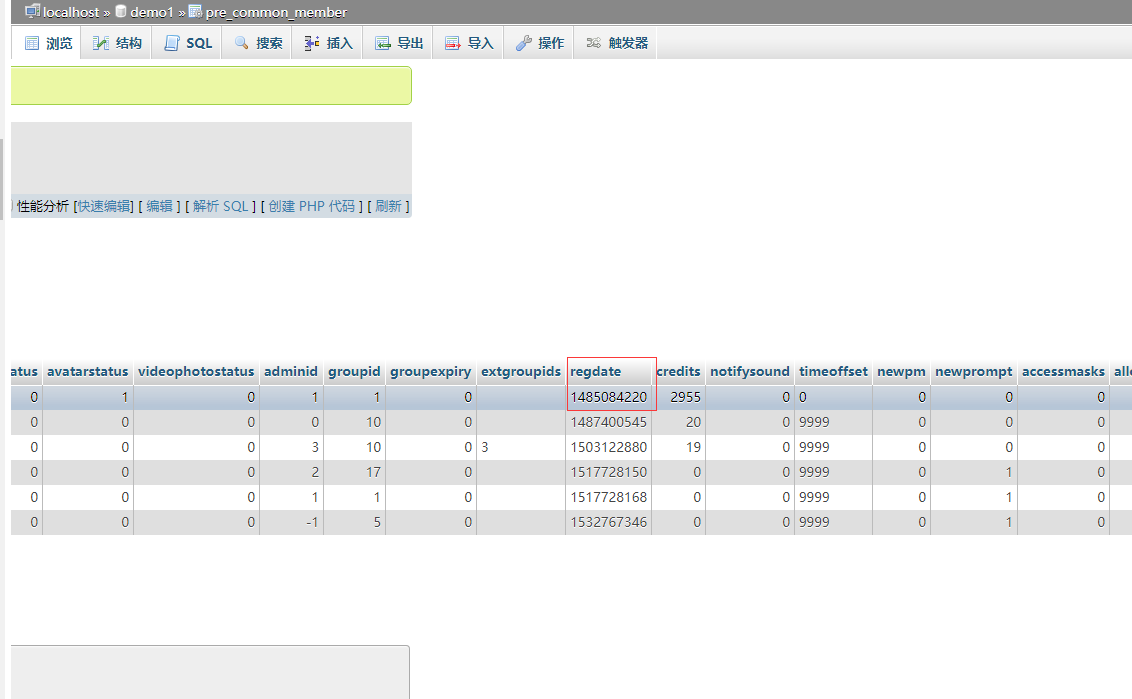Select the regdate cell 1485084220
Image resolution: width=1132 pixels, height=699 pixels.
pos(609,397)
